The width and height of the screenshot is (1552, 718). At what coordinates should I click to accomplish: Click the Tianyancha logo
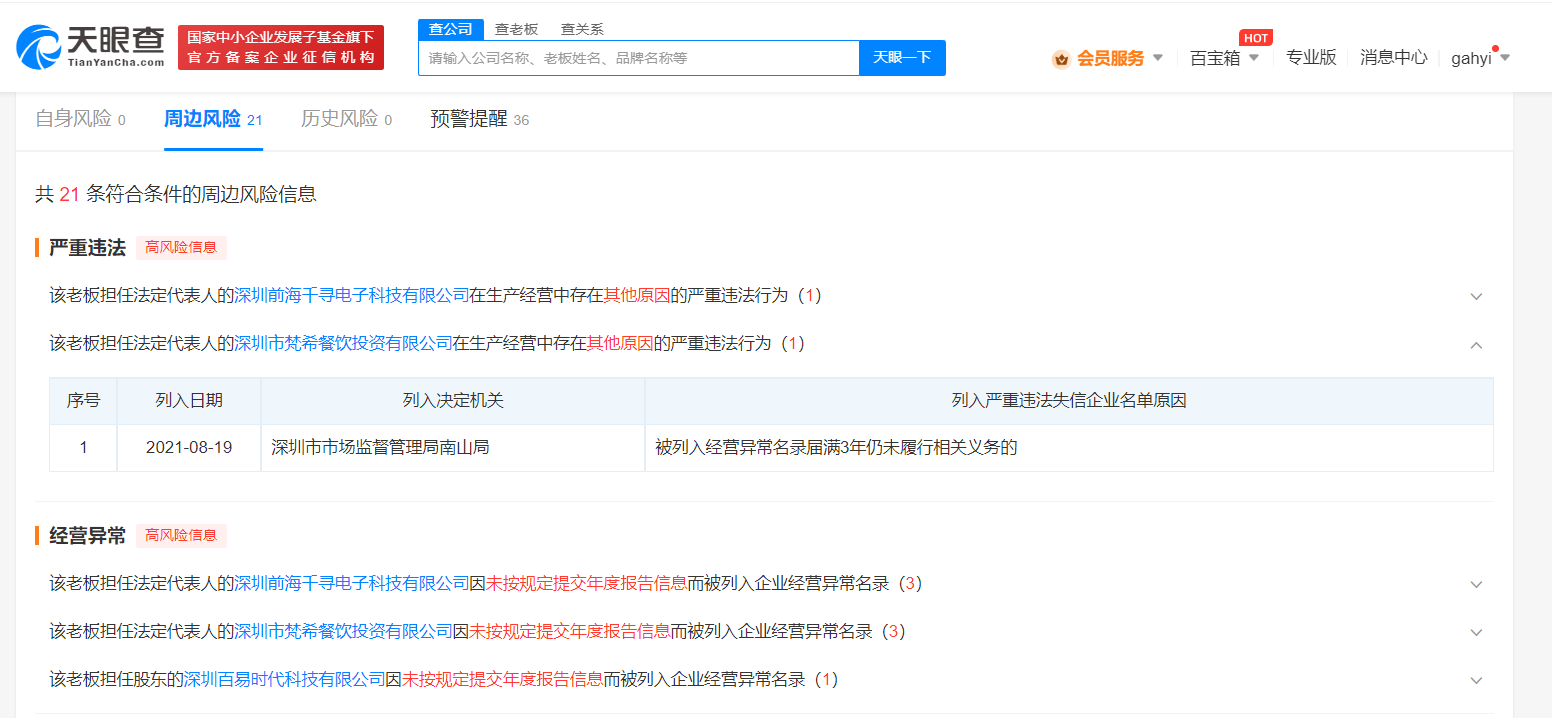90,47
